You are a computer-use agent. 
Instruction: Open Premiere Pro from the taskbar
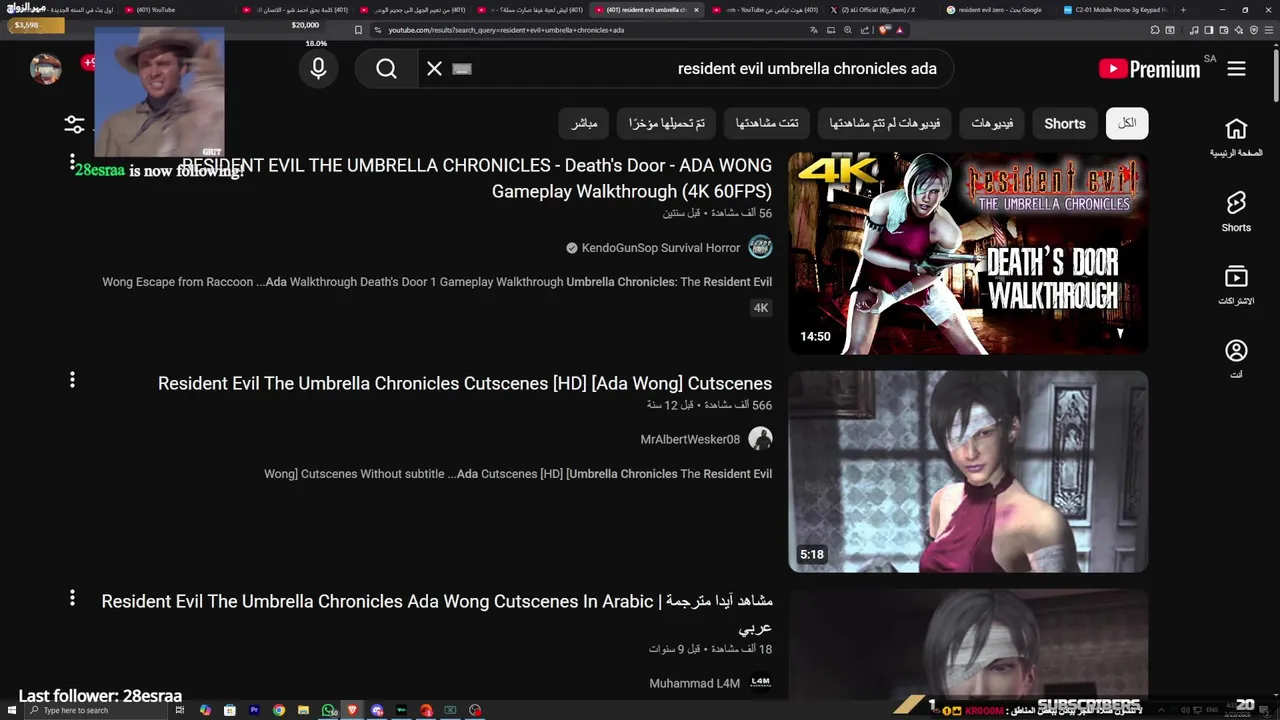coord(254,710)
